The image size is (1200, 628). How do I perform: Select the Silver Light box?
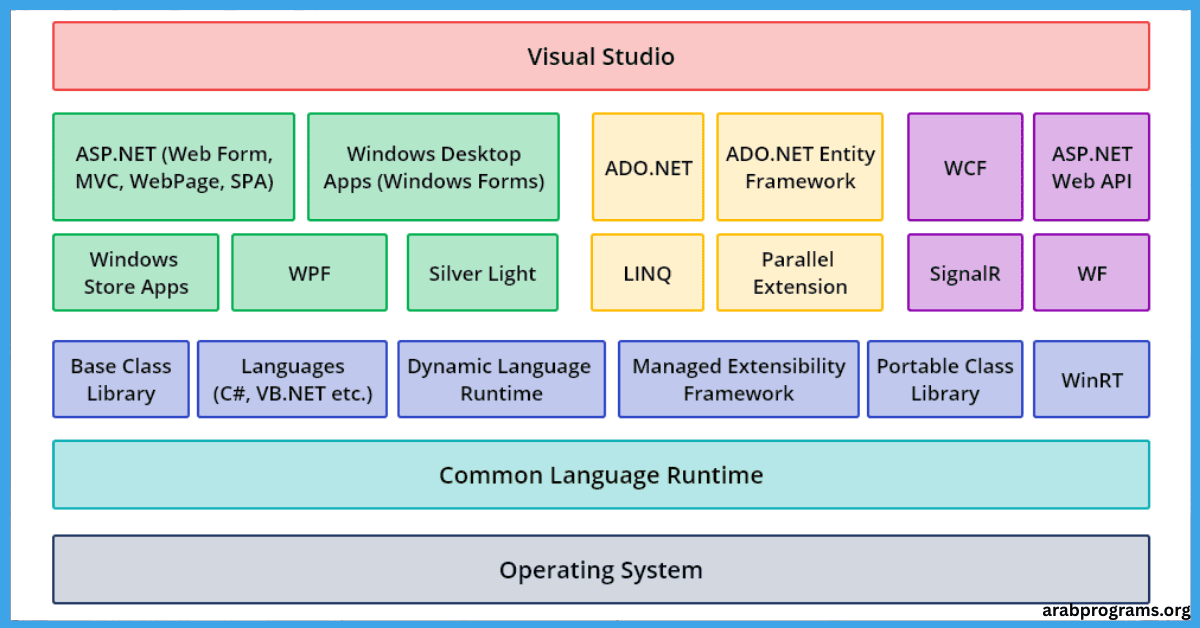click(483, 273)
